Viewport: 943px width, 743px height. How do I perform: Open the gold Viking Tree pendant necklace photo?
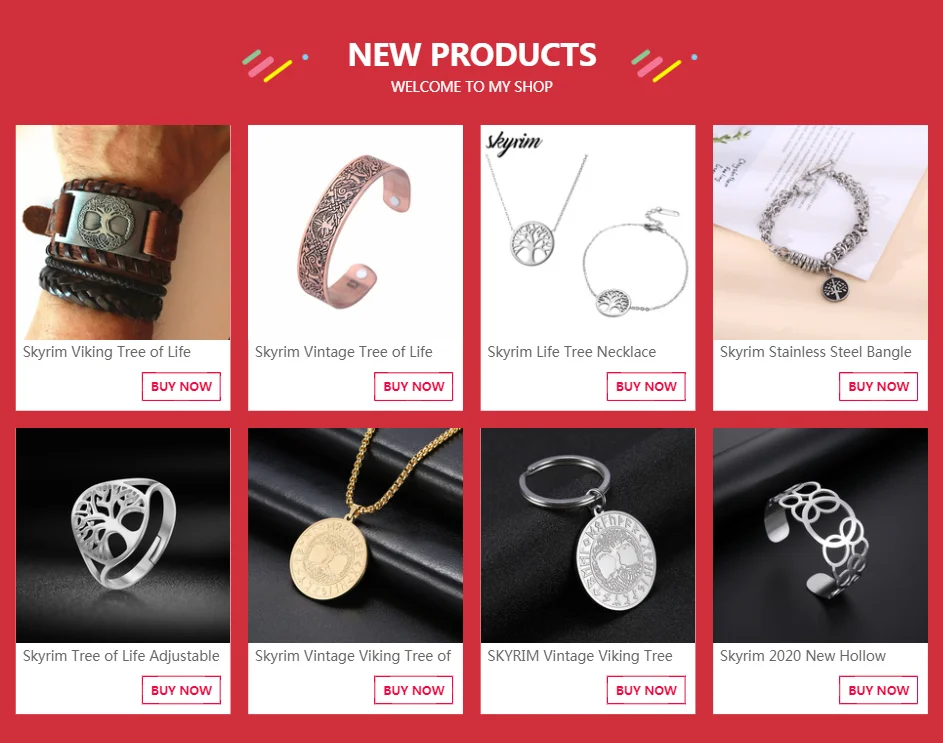pos(355,535)
